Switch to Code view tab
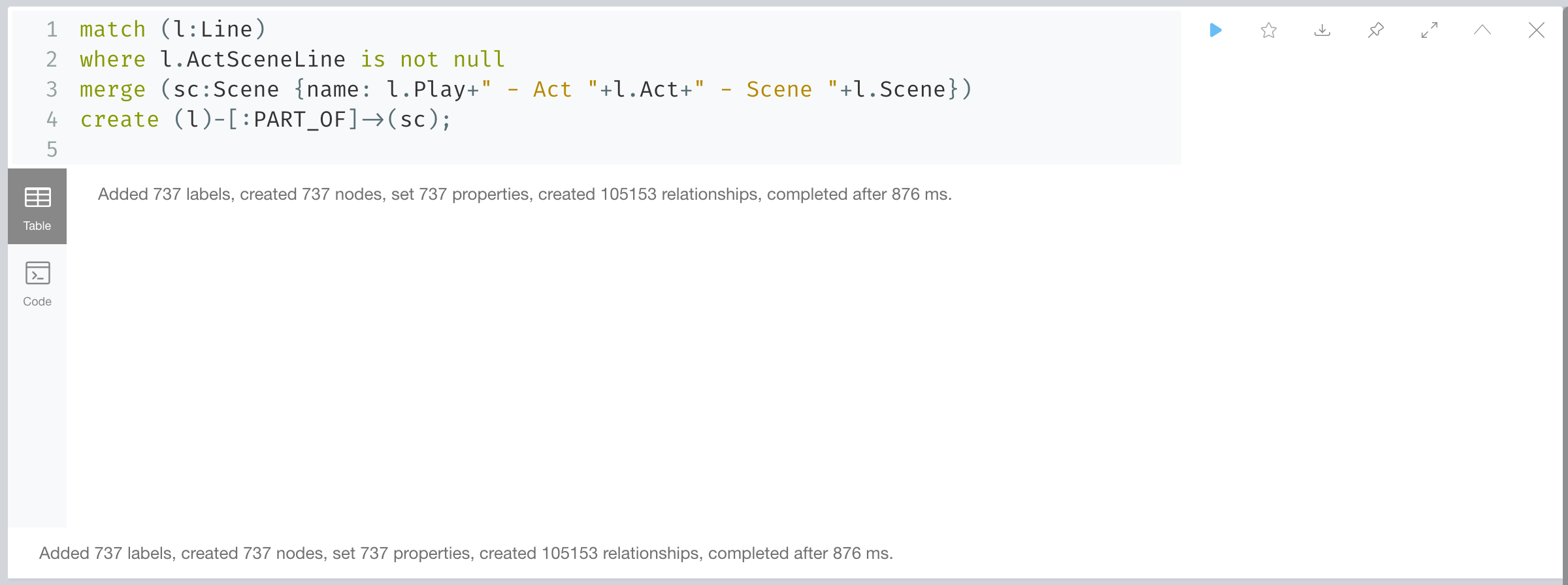 [37, 283]
